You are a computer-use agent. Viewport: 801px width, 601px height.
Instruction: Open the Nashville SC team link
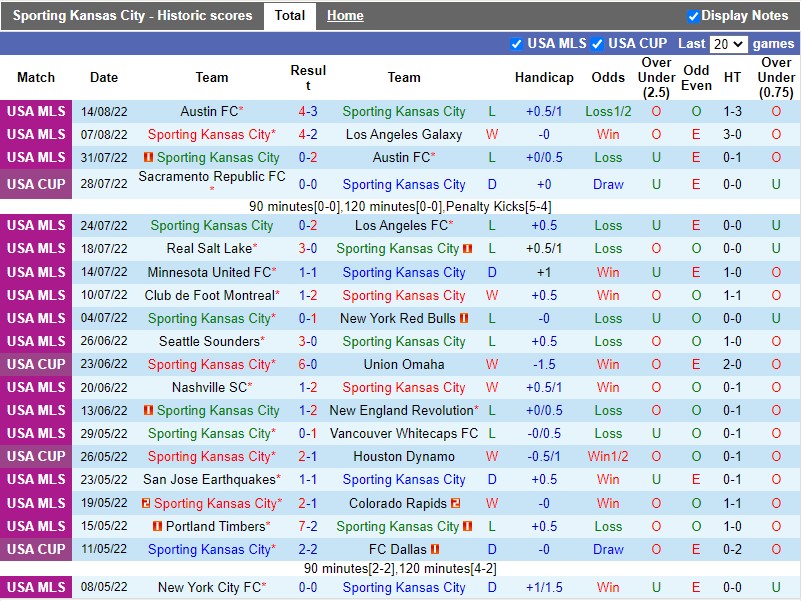[209, 387]
